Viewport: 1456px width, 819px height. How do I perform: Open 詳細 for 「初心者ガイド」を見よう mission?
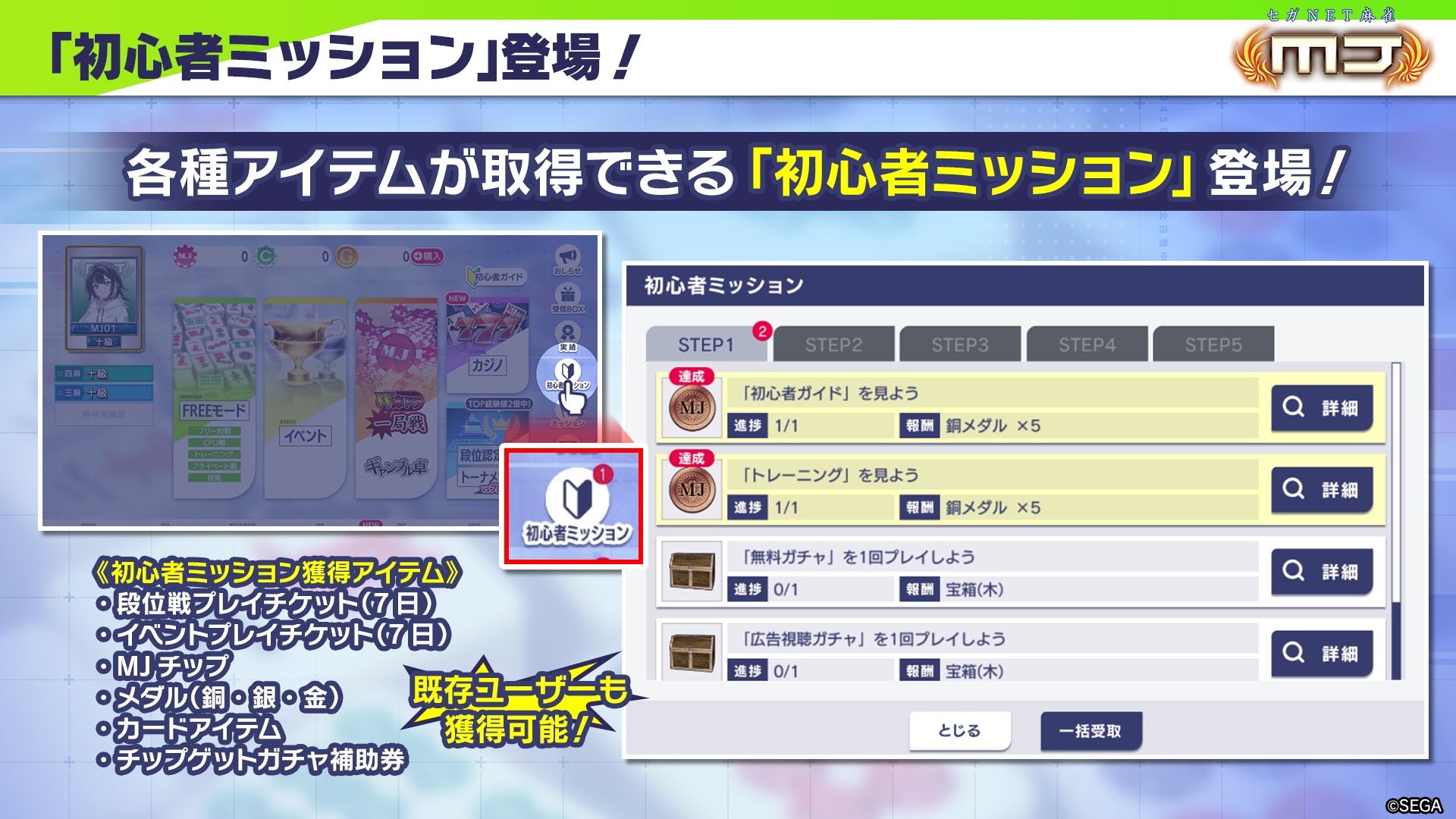click(x=1322, y=408)
